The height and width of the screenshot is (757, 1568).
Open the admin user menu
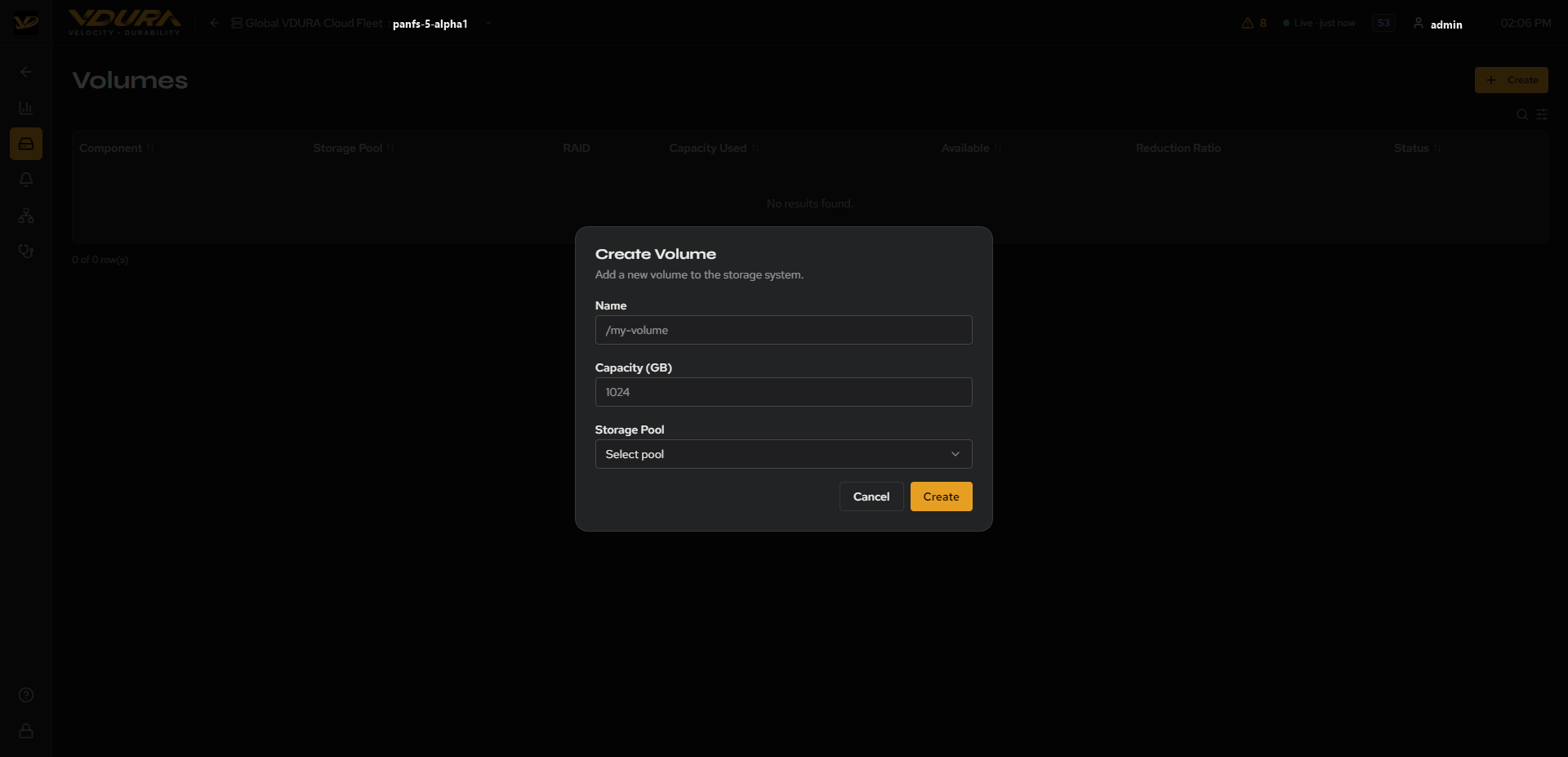(x=1438, y=24)
